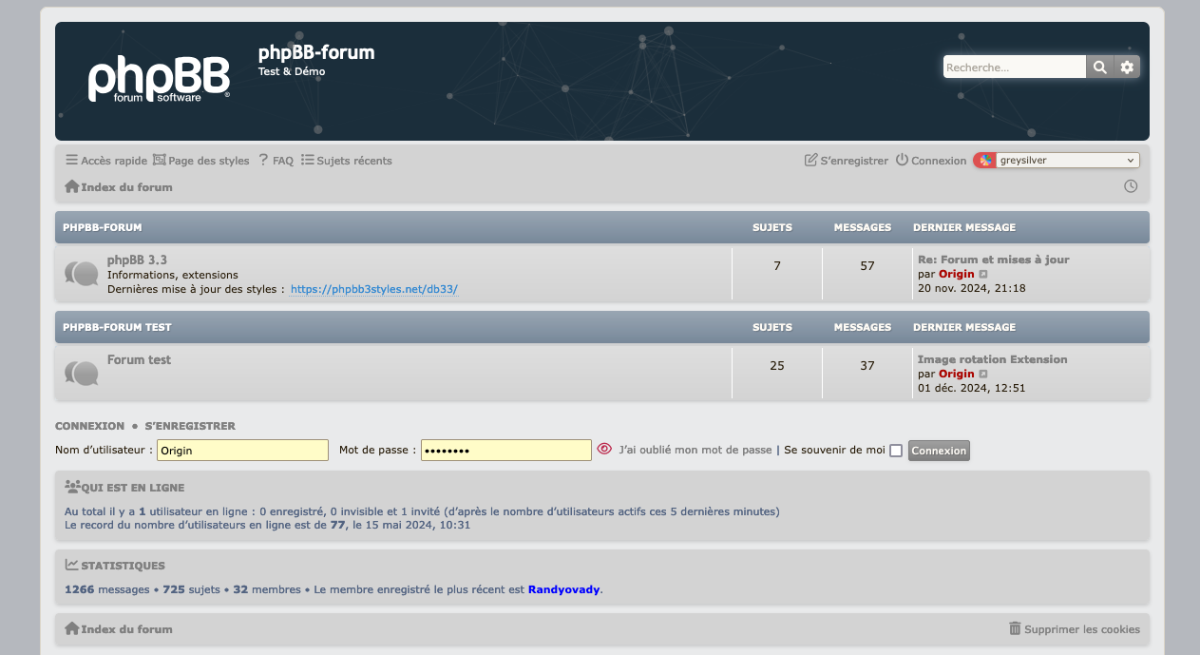Click the Recherche search field
This screenshot has width=1200, height=655.
click(1013, 67)
